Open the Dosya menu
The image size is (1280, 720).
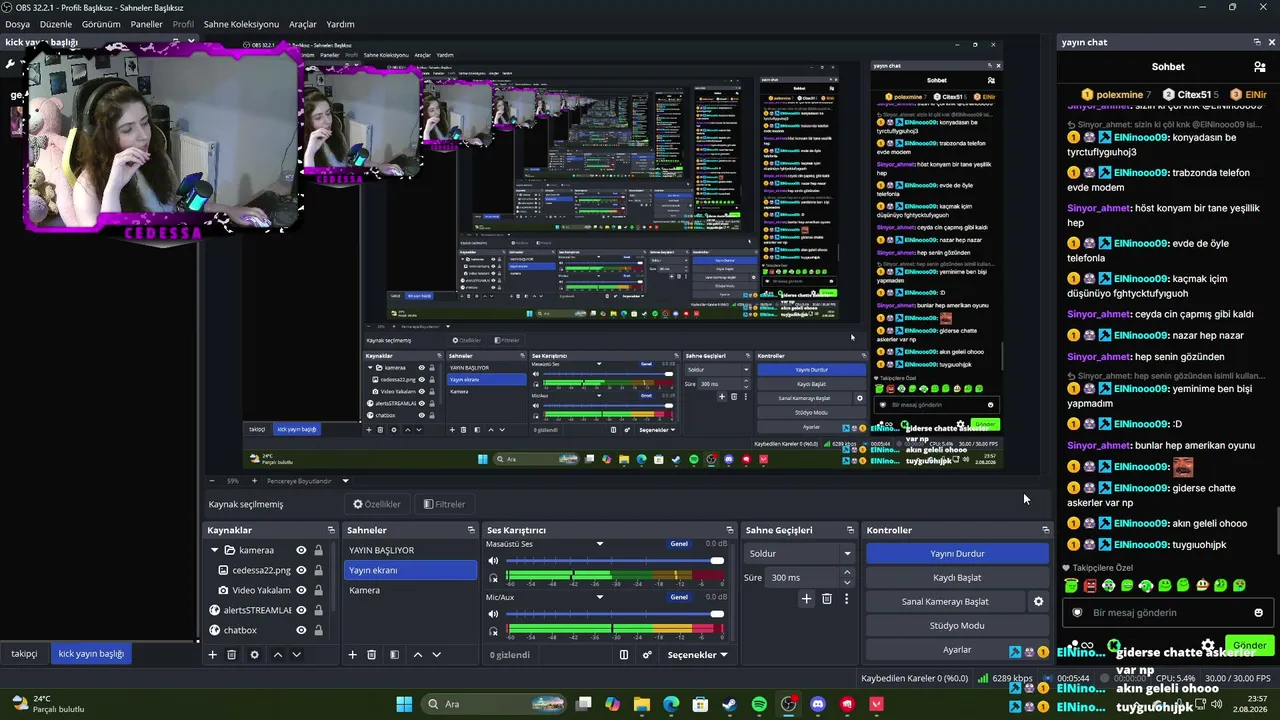[x=17, y=24]
